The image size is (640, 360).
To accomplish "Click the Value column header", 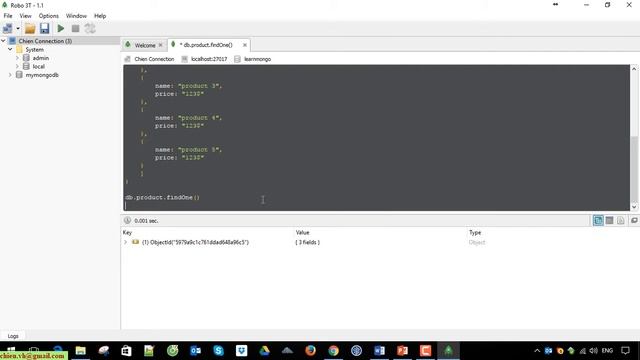I will pyautogui.click(x=302, y=233).
